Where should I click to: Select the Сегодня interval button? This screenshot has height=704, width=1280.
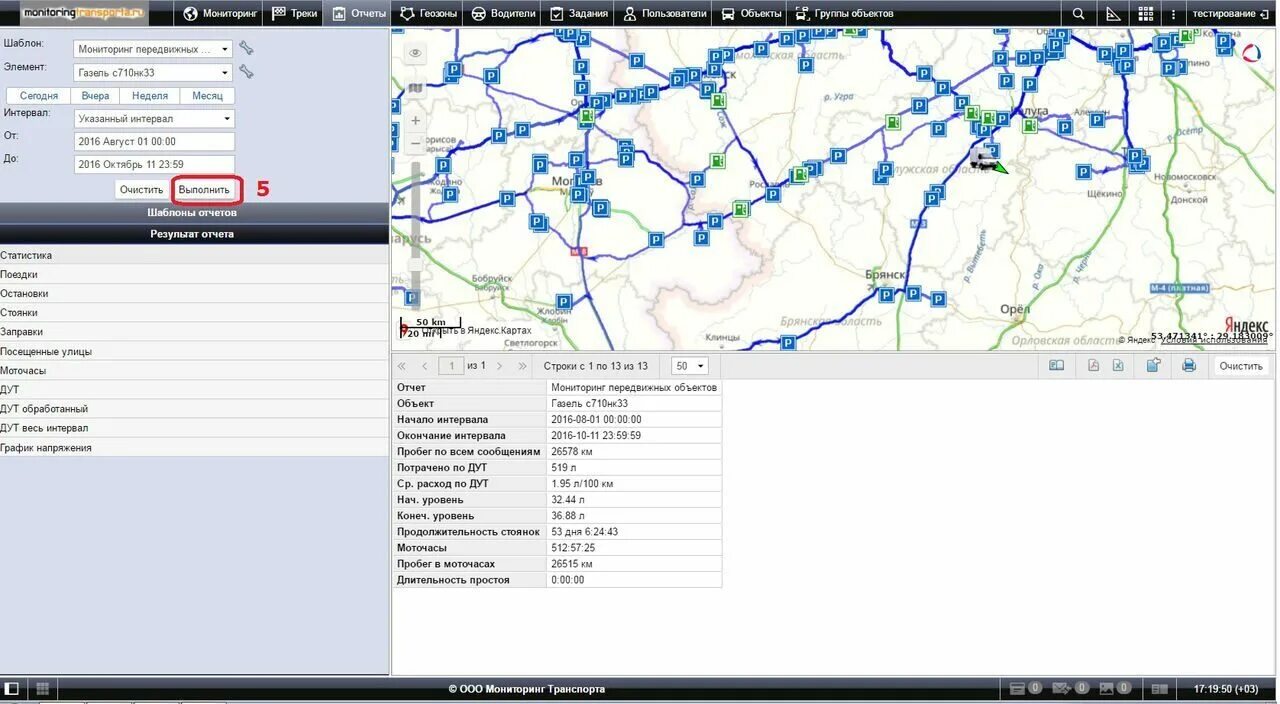[39, 96]
